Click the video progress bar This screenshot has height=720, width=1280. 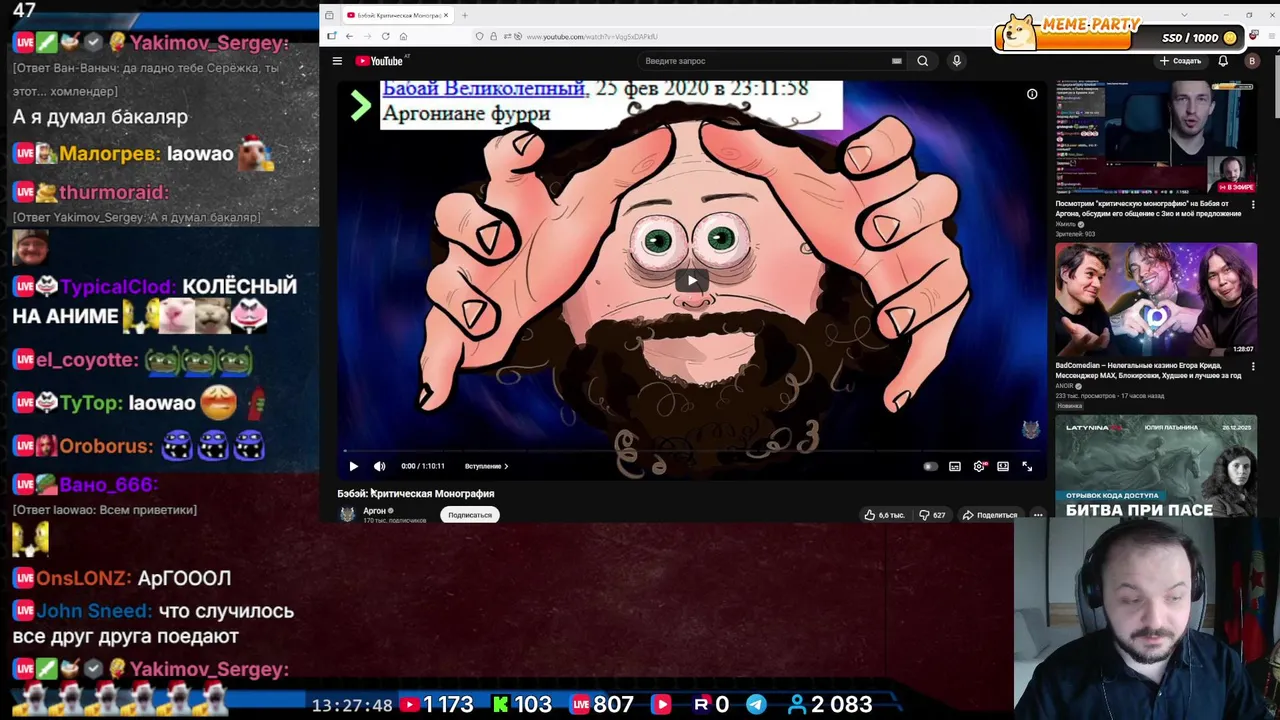click(692, 452)
